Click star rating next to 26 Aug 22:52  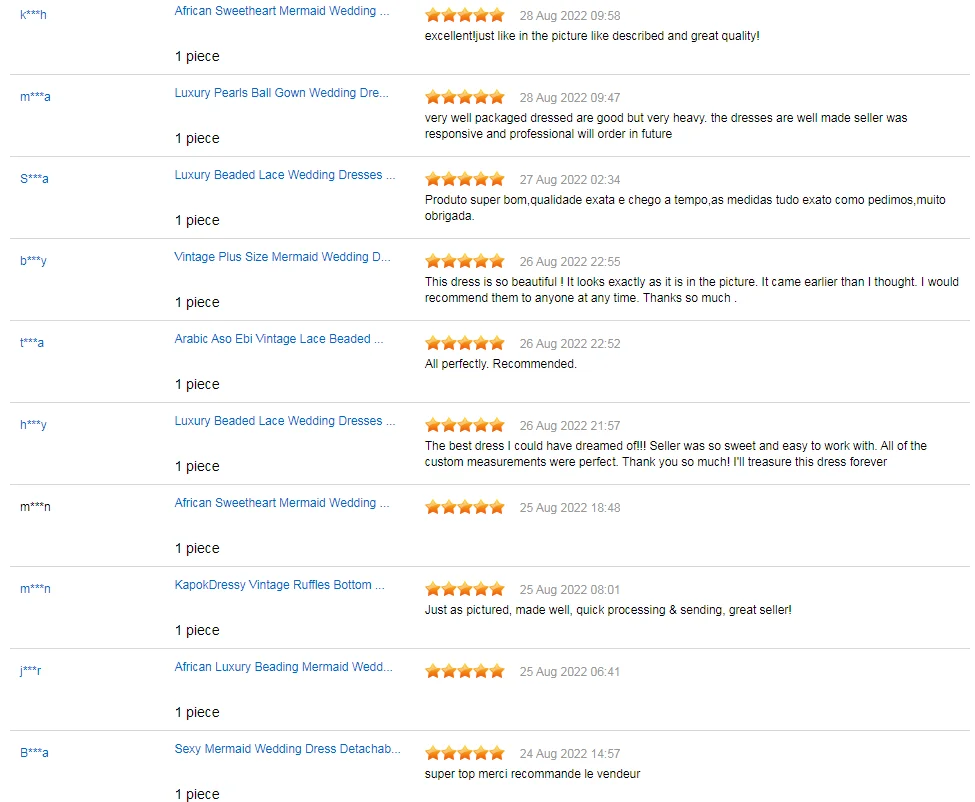(x=465, y=343)
